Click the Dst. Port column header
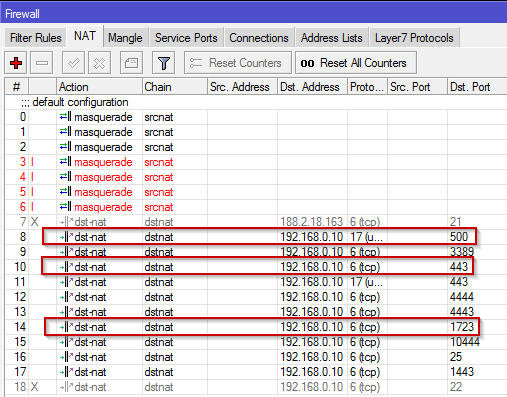Viewport: 507px width, 397px height. pyautogui.click(x=477, y=87)
